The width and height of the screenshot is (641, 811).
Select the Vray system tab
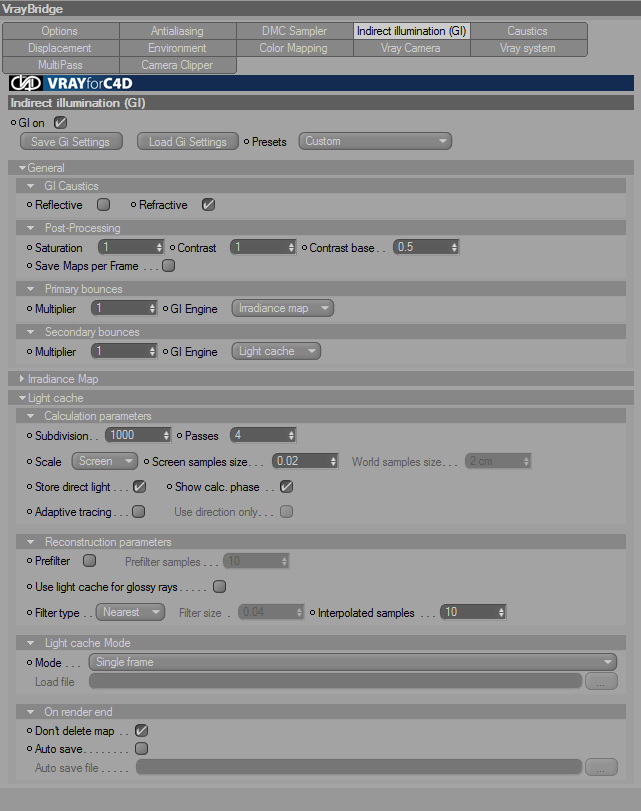click(528, 48)
